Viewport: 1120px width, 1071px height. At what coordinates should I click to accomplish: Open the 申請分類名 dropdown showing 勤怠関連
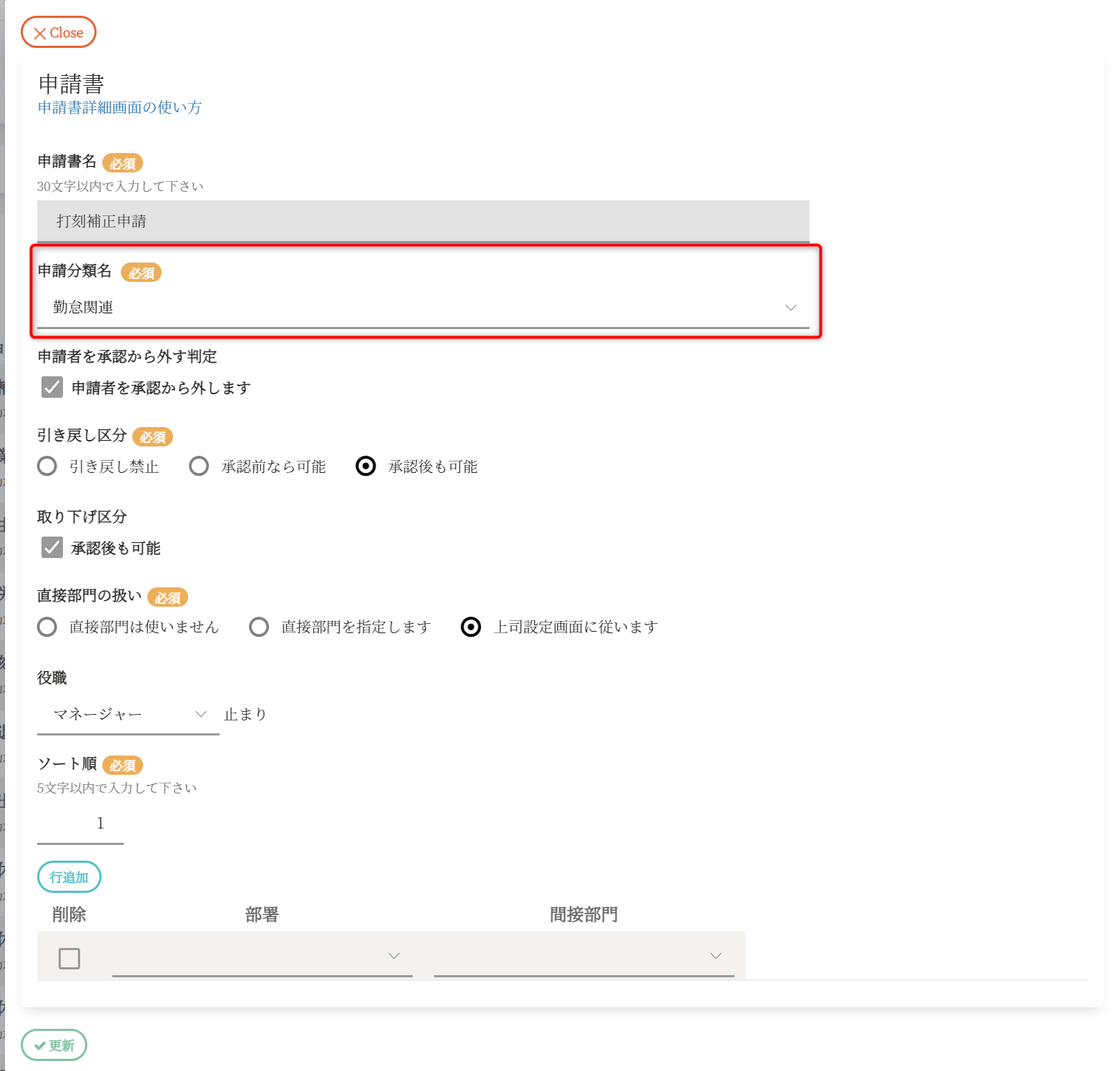(423, 308)
